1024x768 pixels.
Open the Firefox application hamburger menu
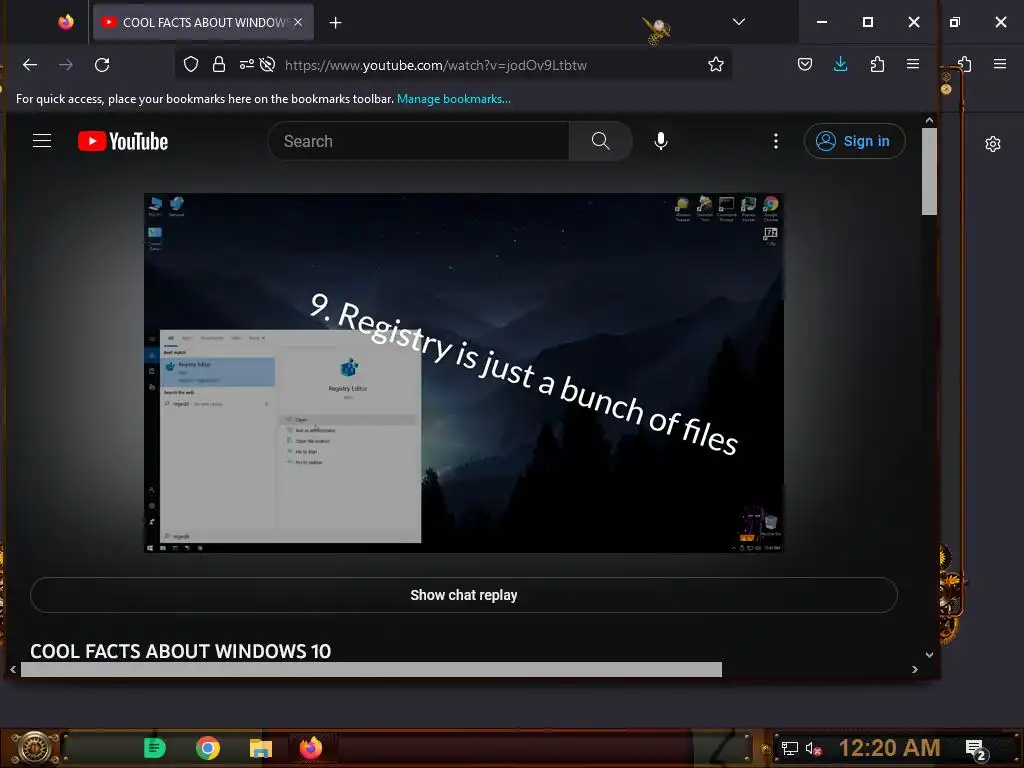coord(913,64)
